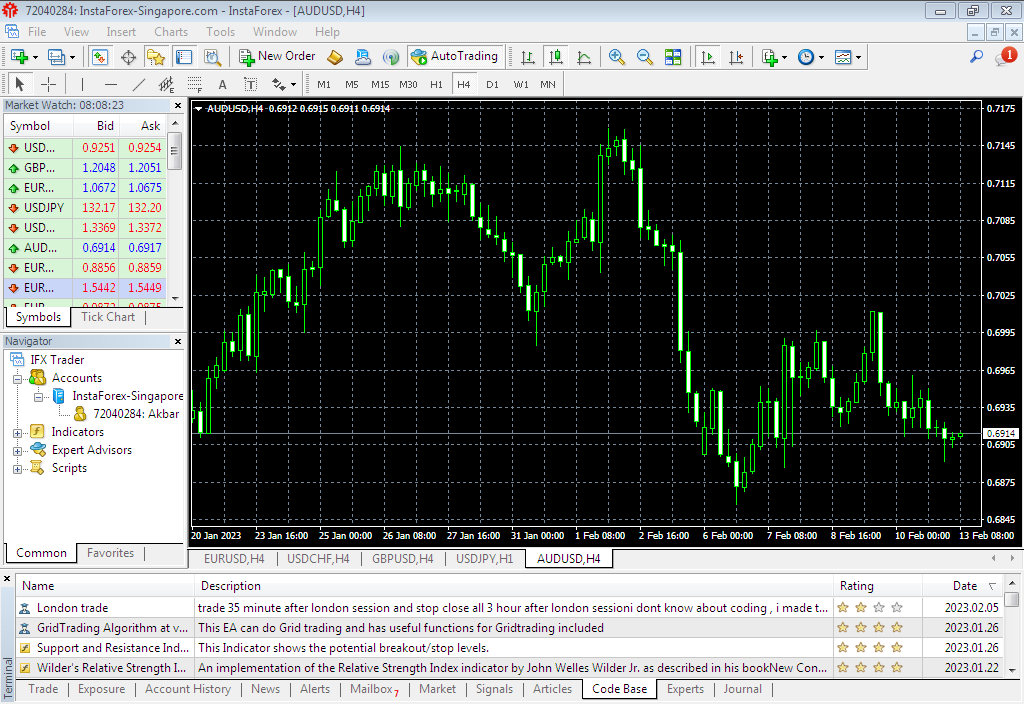Click the Code Base list scrollbar thumb
The width and height of the screenshot is (1024, 704).
click(1012, 600)
